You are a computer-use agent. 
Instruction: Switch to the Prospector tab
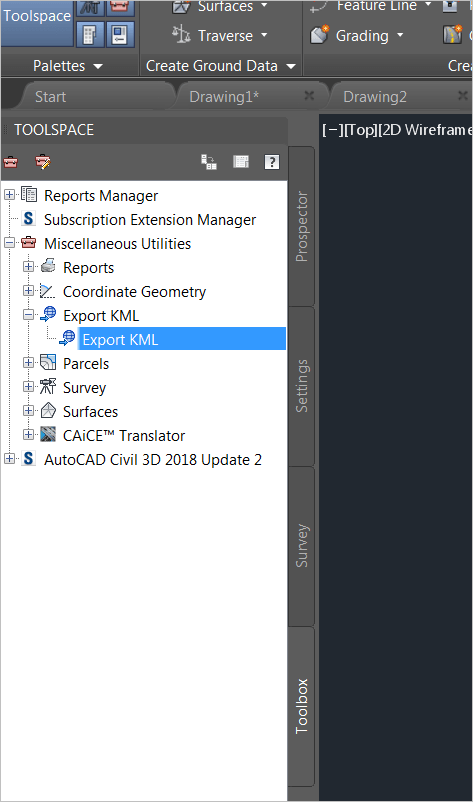click(x=302, y=227)
